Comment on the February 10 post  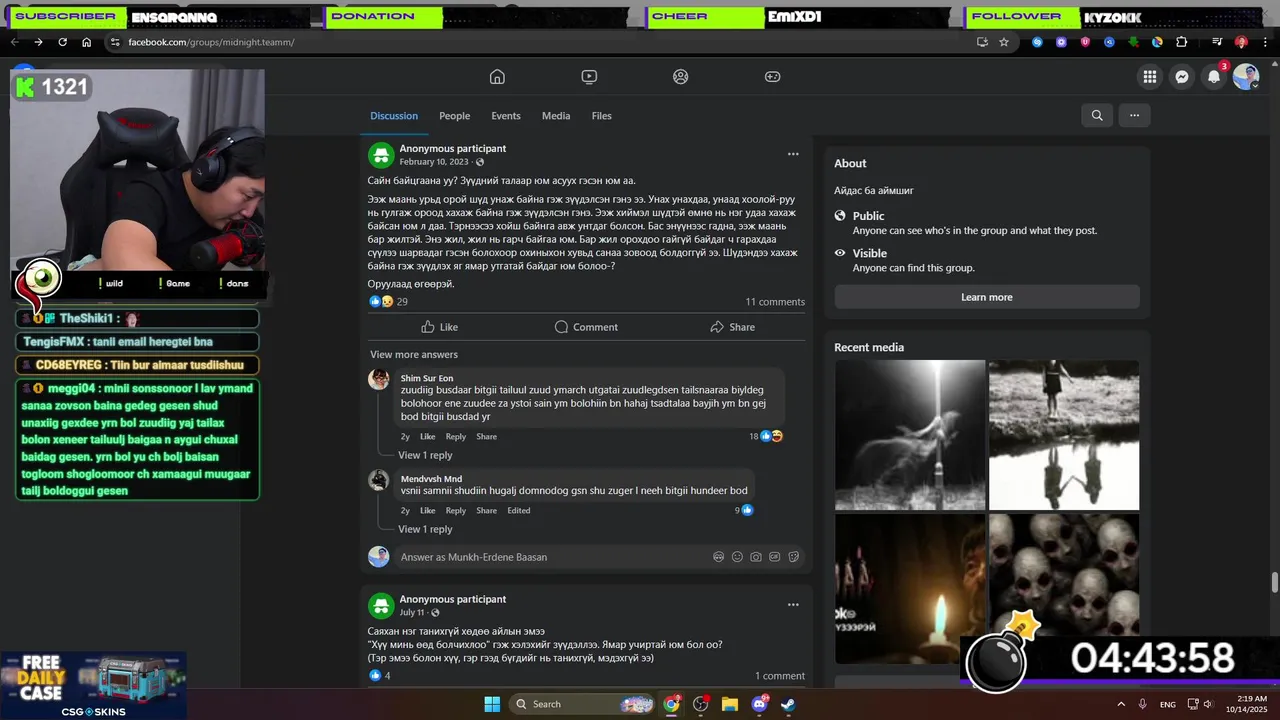586,327
